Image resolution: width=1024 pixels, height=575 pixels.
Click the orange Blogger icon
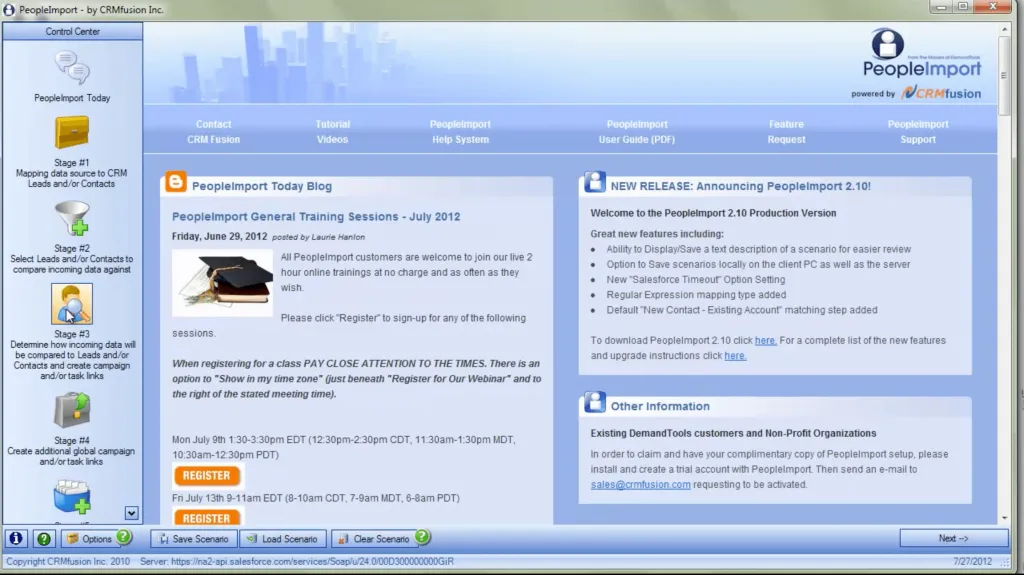coord(176,182)
